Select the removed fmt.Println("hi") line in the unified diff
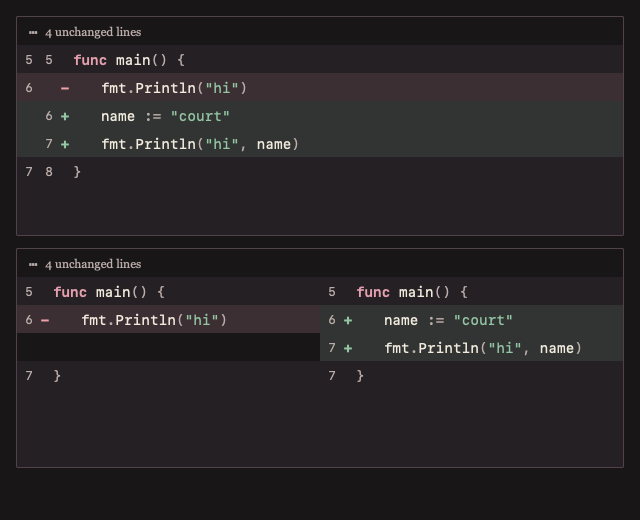640x520 pixels. 320,87
